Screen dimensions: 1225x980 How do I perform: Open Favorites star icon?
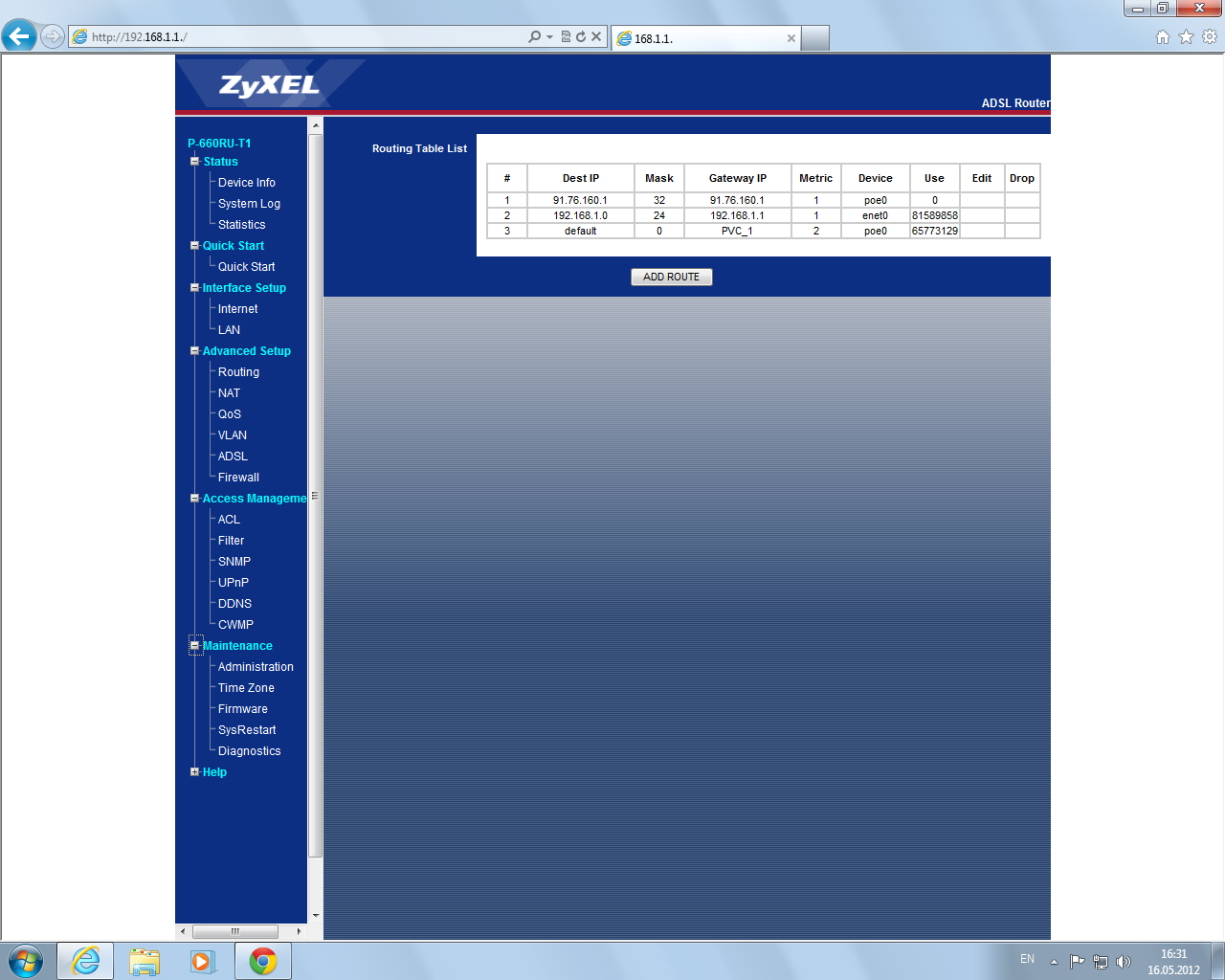tap(1187, 36)
